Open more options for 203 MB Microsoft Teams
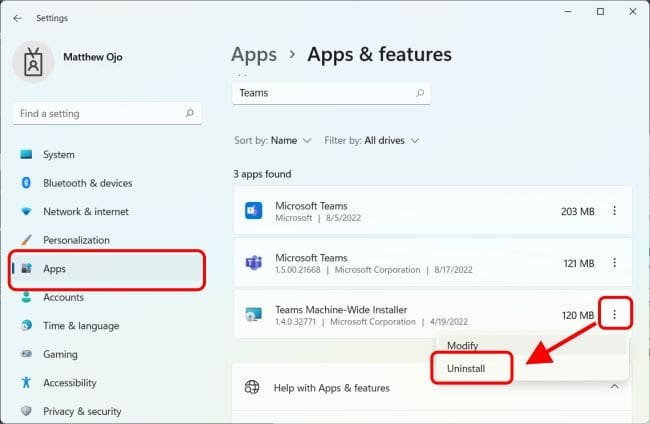This screenshot has height=424, width=650. point(614,211)
